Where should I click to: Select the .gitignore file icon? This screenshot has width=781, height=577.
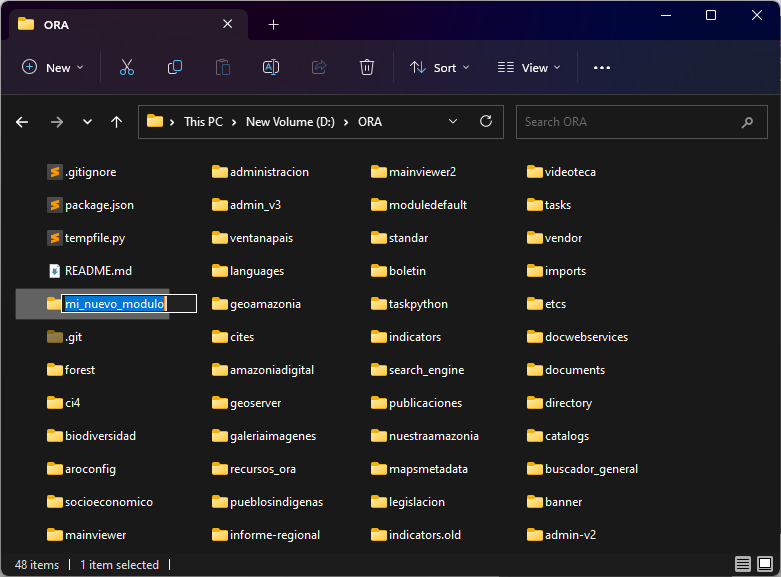[55, 172]
